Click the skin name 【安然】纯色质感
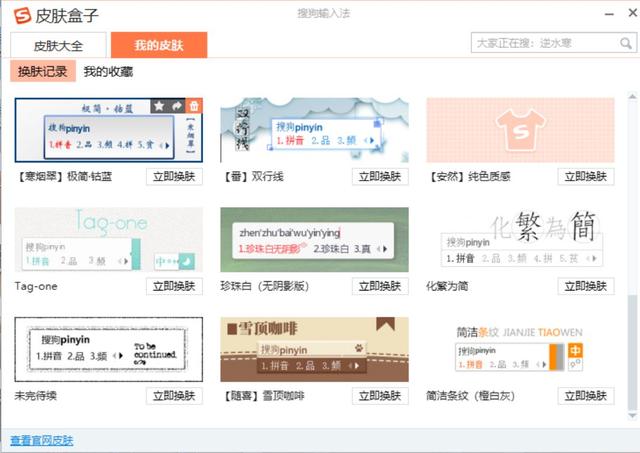 click(x=469, y=176)
